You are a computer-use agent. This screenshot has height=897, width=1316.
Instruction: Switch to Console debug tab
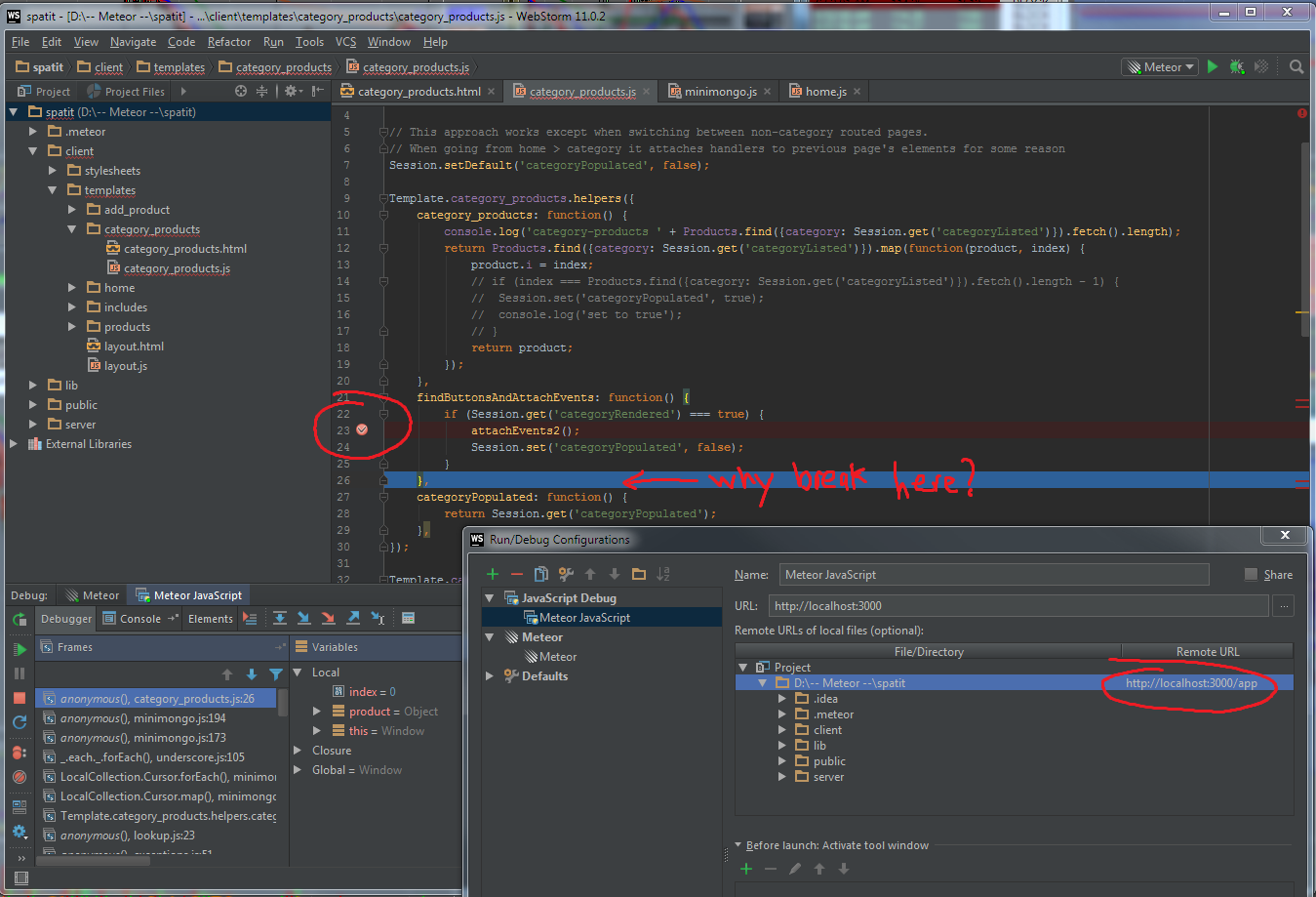click(x=140, y=619)
